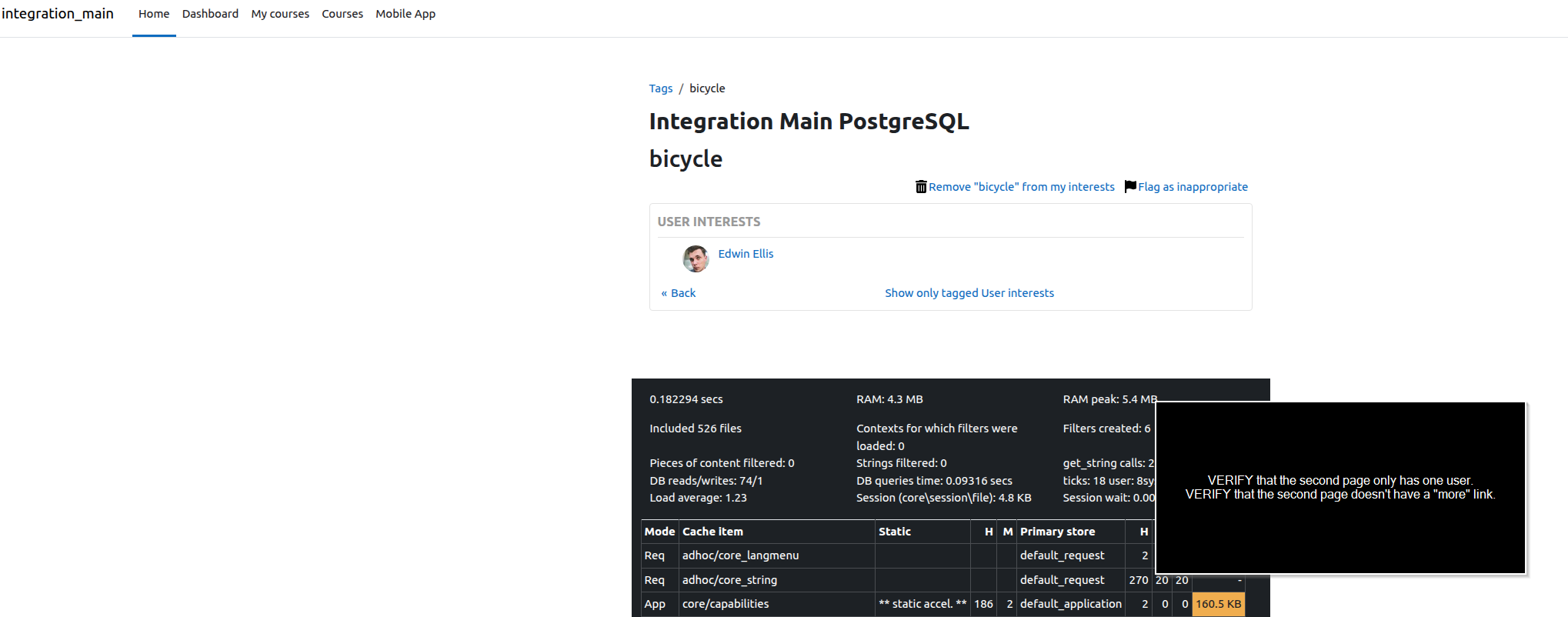This screenshot has width=1568, height=617.
Task: Click the trash icon beside Remove "bicycle"
Action: click(921, 187)
